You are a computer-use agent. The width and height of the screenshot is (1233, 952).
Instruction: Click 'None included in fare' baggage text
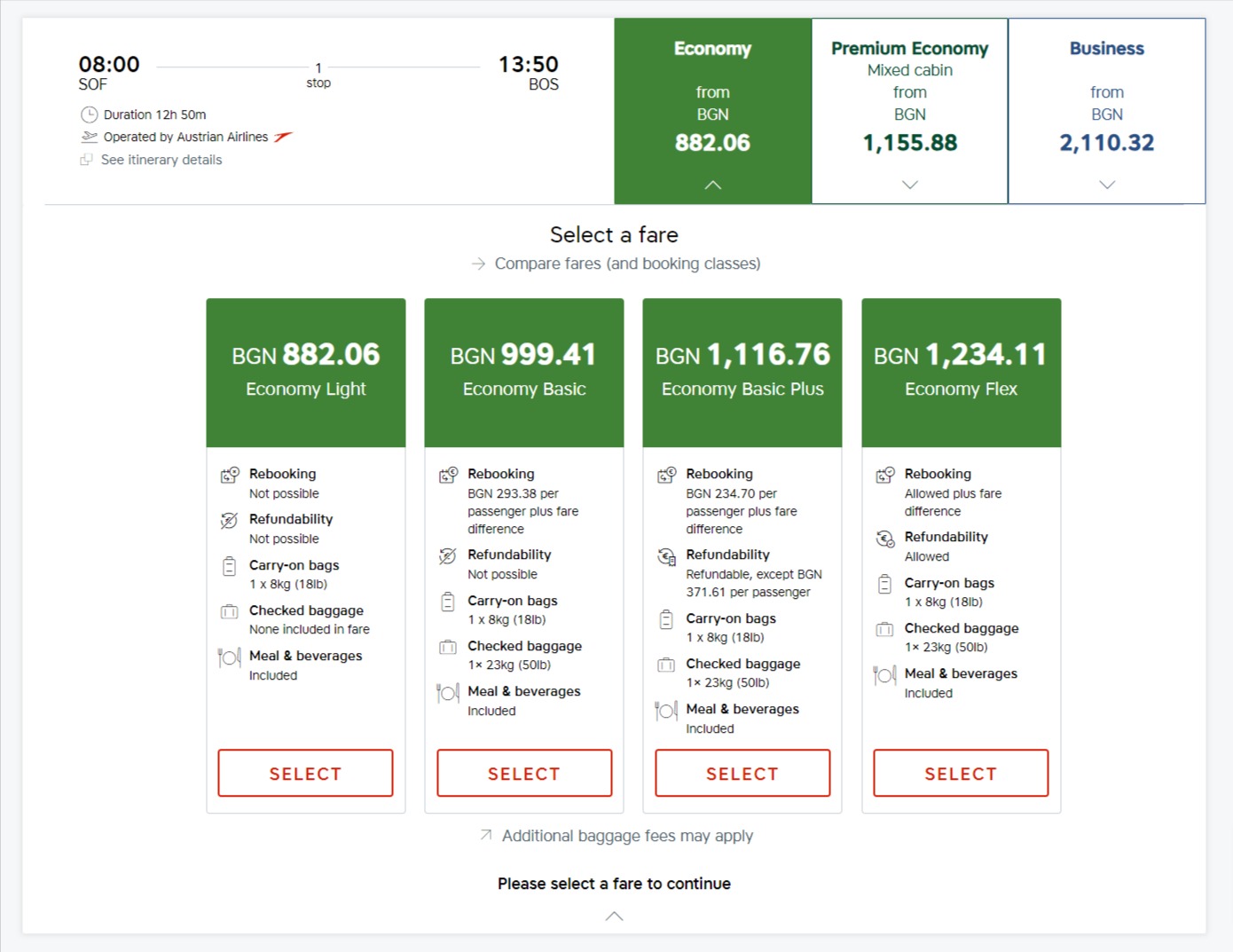pos(310,629)
